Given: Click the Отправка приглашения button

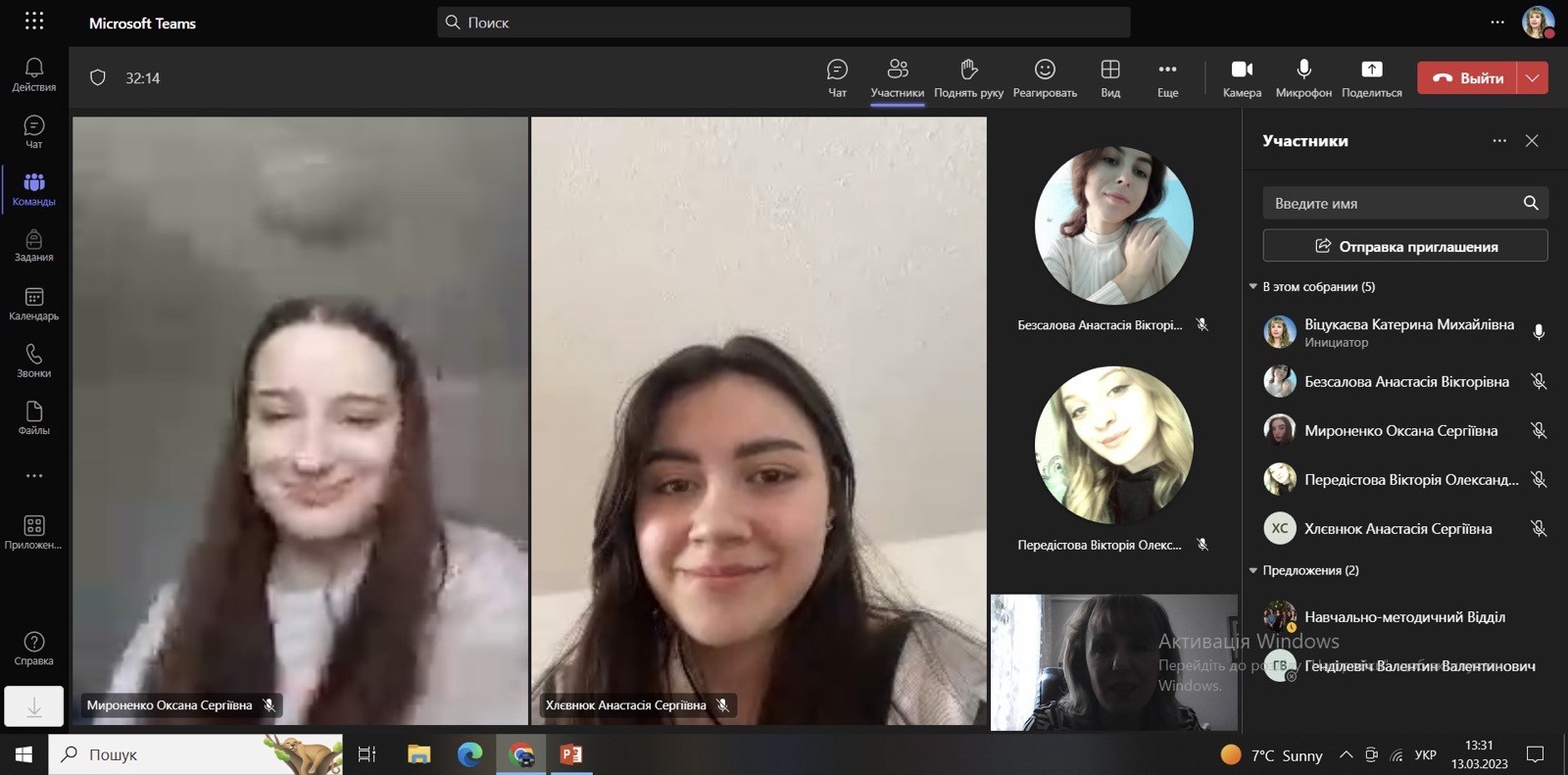Looking at the screenshot, I should pyautogui.click(x=1405, y=246).
